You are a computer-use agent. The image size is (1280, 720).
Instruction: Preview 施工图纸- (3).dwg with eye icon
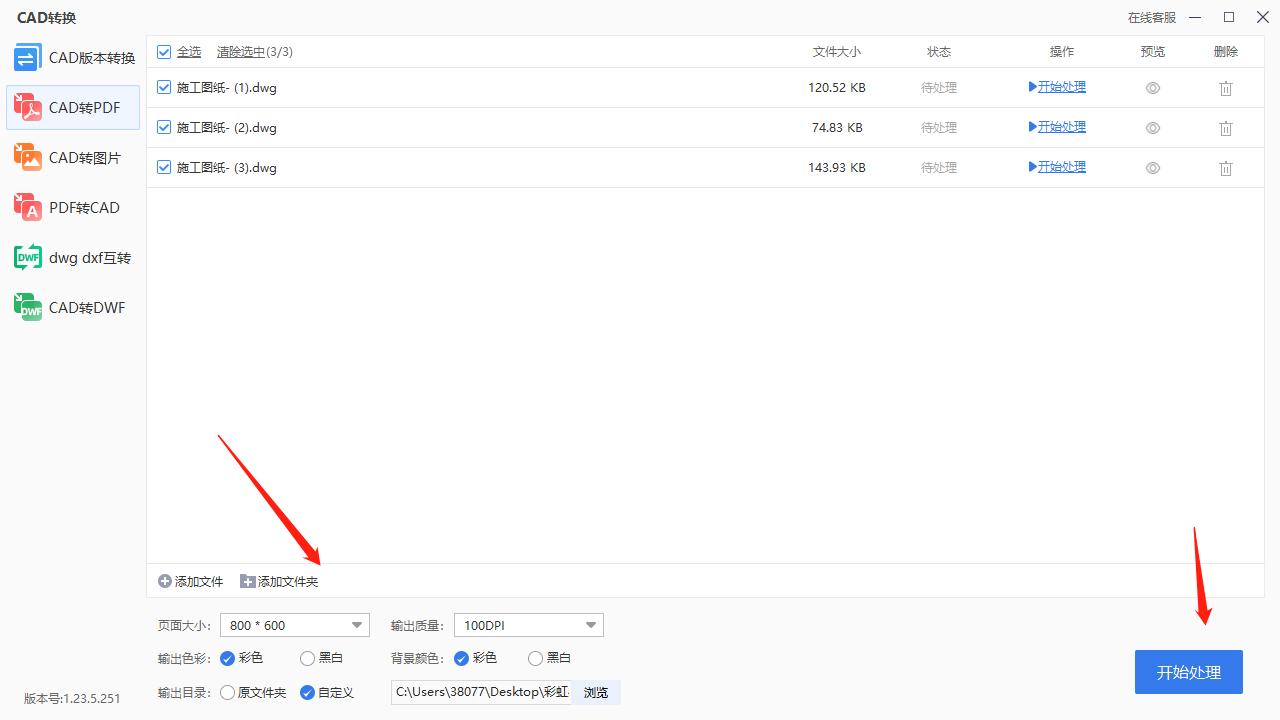click(x=1153, y=168)
